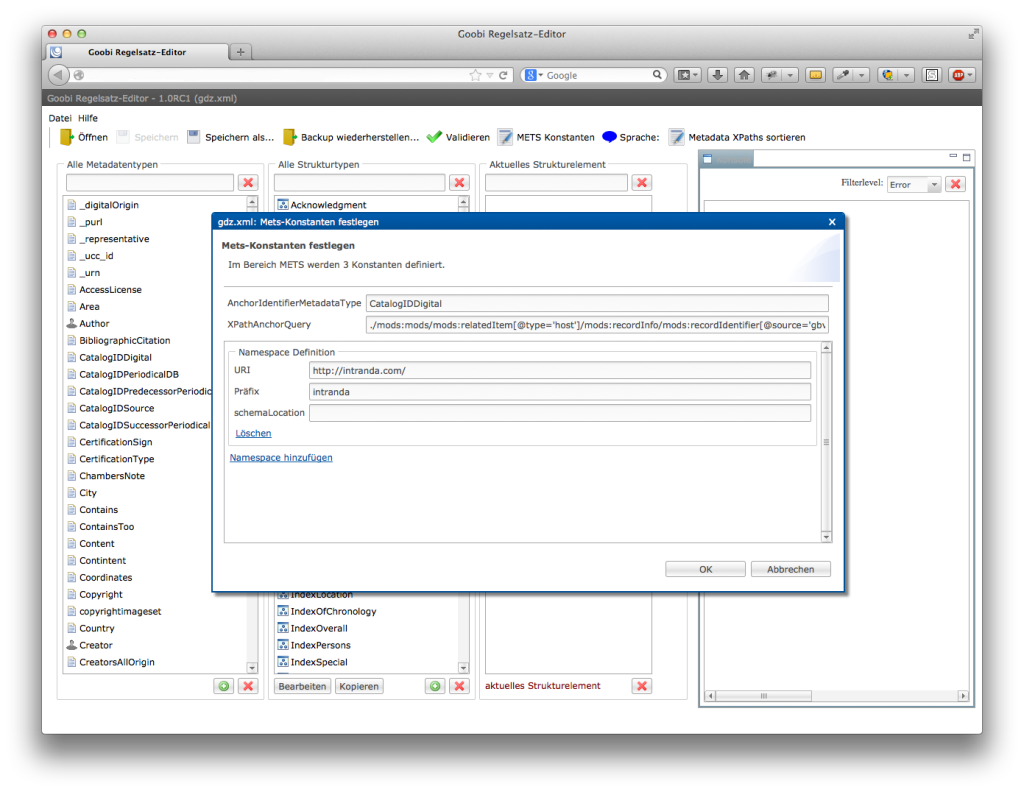Bookmark page with star icon

[475, 75]
